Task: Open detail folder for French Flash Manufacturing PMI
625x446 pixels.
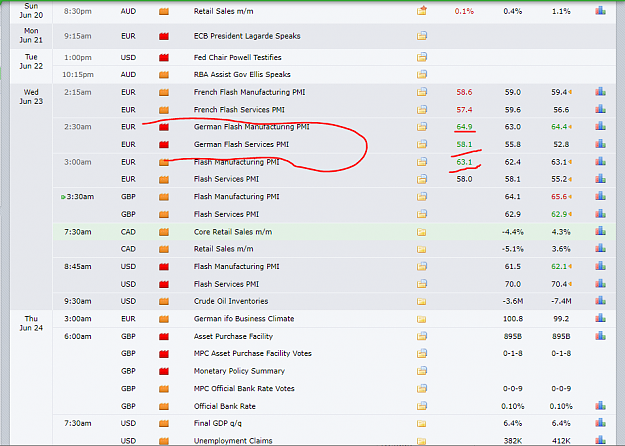Action: tap(422, 92)
